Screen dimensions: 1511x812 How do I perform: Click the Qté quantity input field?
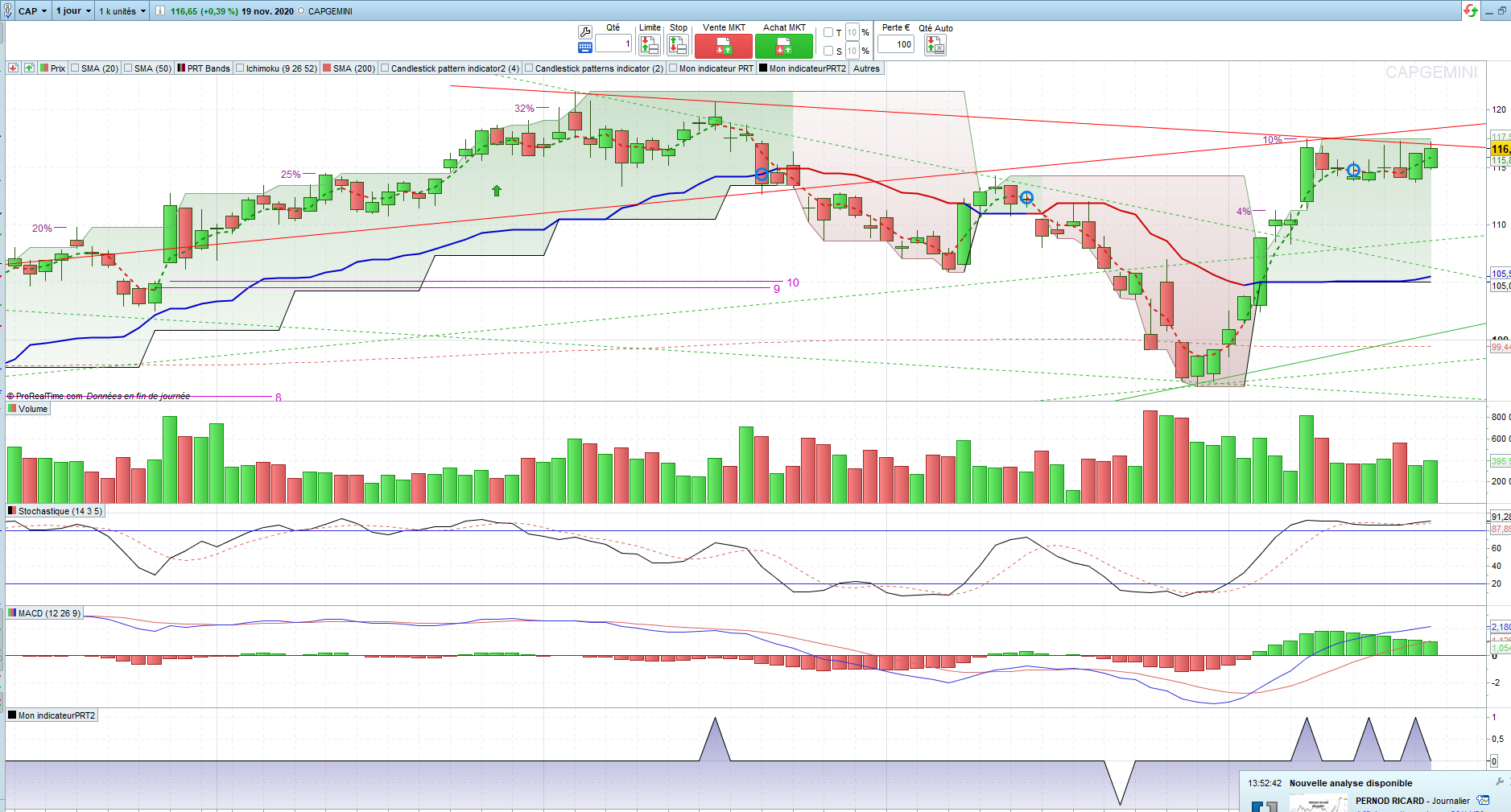[613, 44]
